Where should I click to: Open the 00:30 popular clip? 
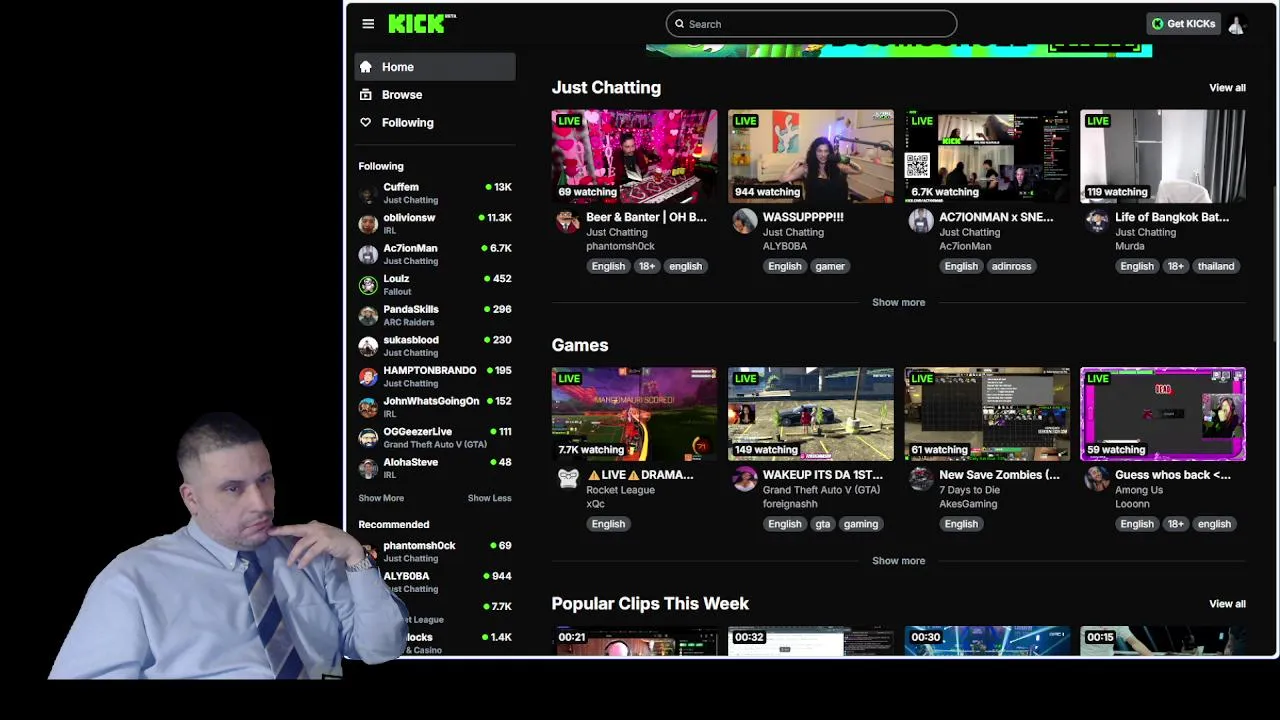pos(987,641)
